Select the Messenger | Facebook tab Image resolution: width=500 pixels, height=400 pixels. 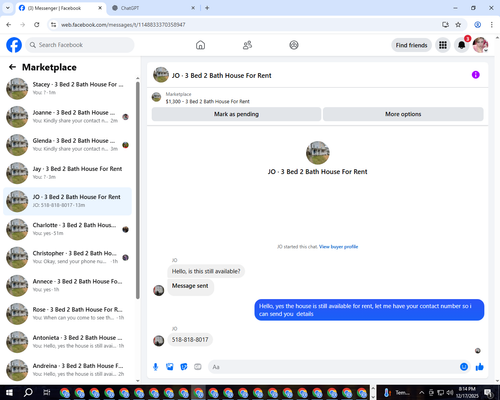(x=61, y=8)
